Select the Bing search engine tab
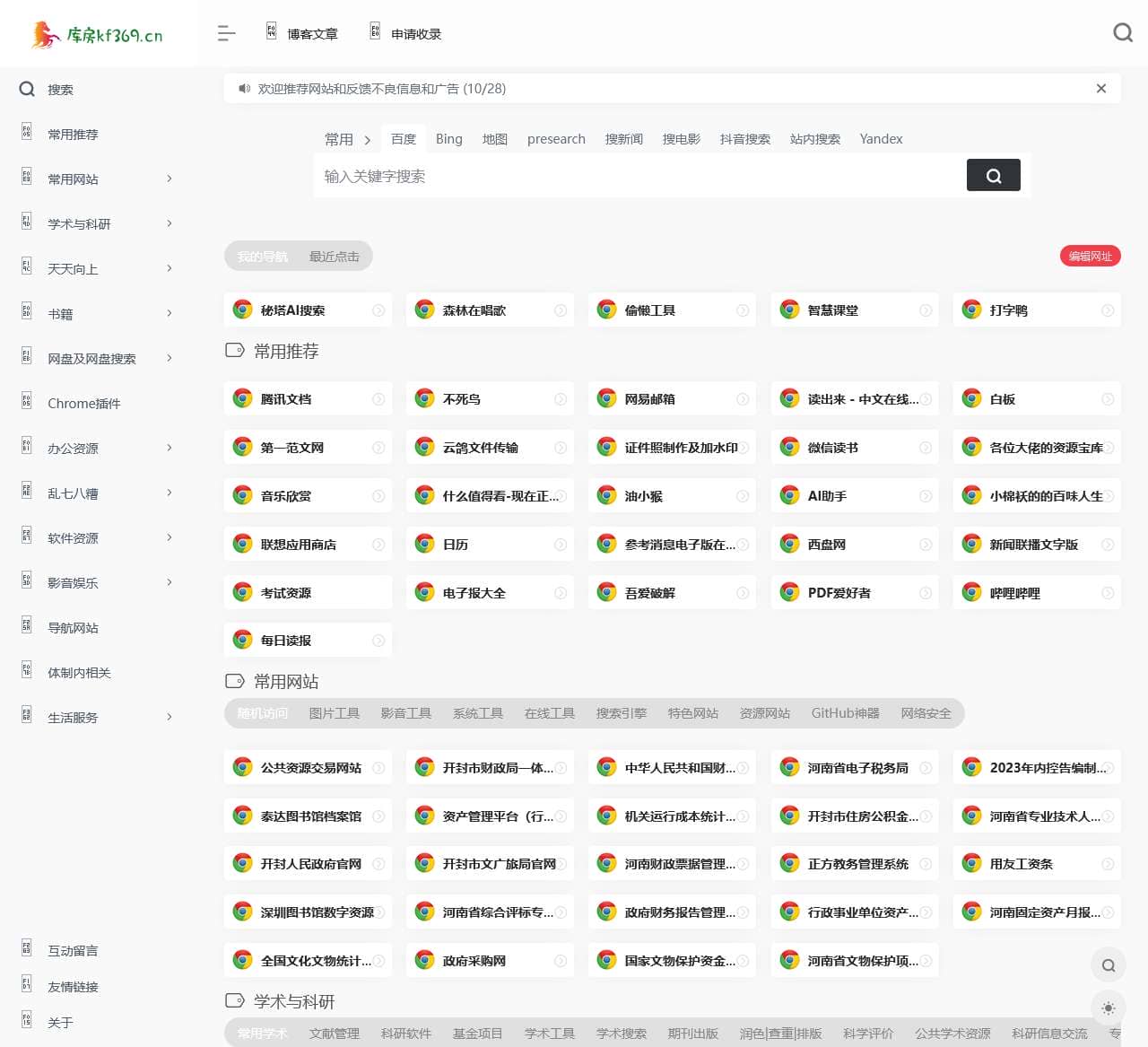 coord(448,139)
